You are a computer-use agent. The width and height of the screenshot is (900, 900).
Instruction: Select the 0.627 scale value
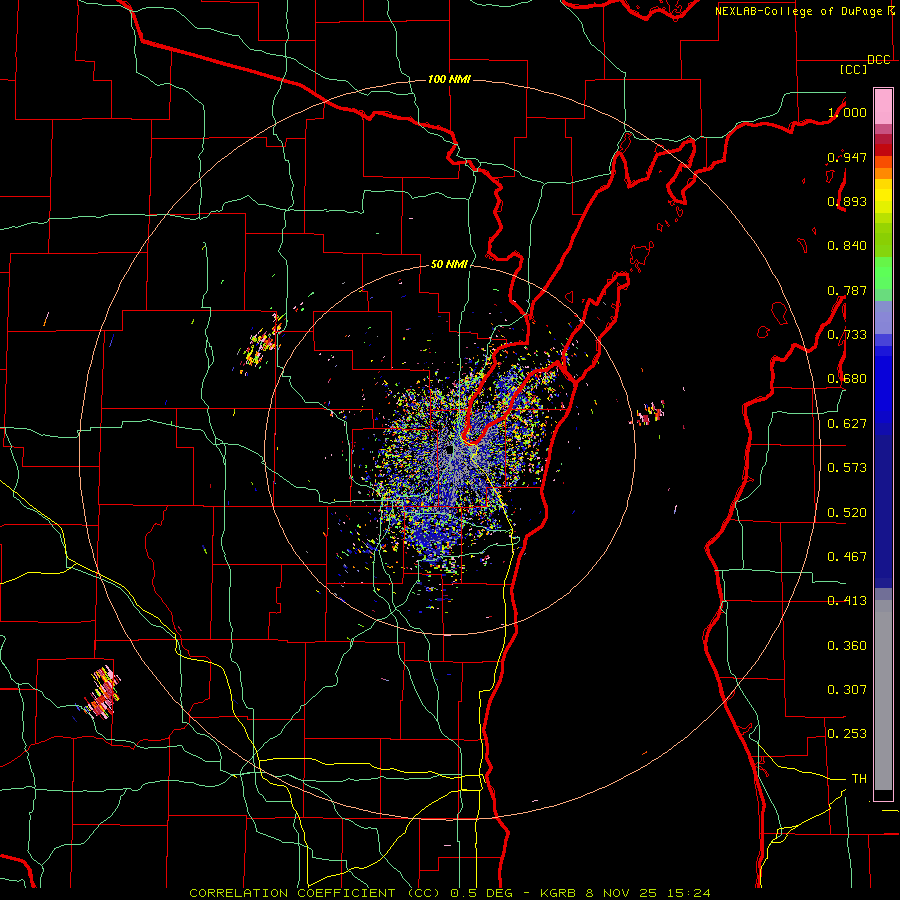tap(847, 424)
